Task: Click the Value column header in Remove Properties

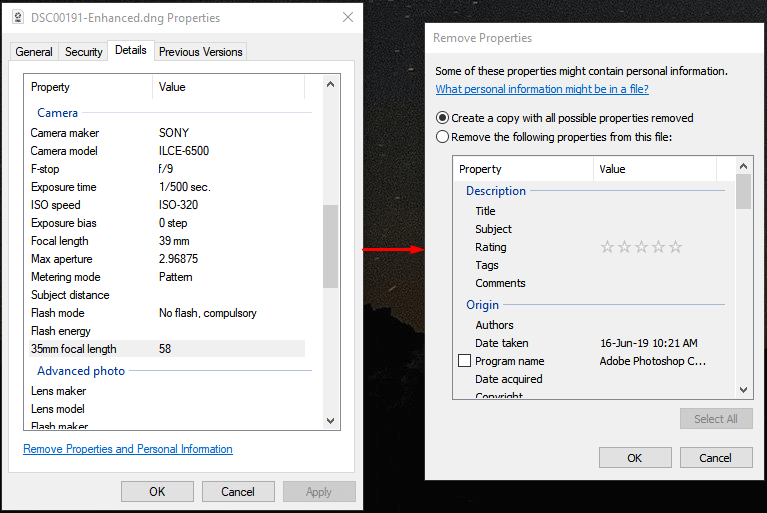Action: click(x=655, y=169)
